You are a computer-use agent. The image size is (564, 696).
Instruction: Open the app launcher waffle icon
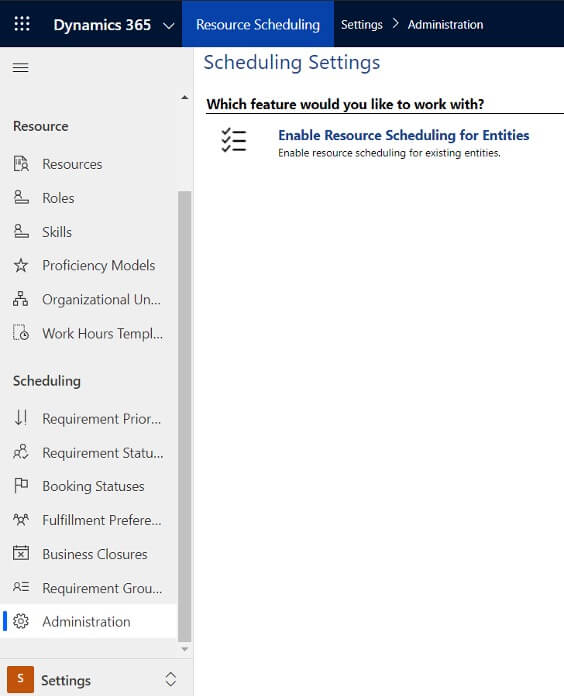pos(22,24)
